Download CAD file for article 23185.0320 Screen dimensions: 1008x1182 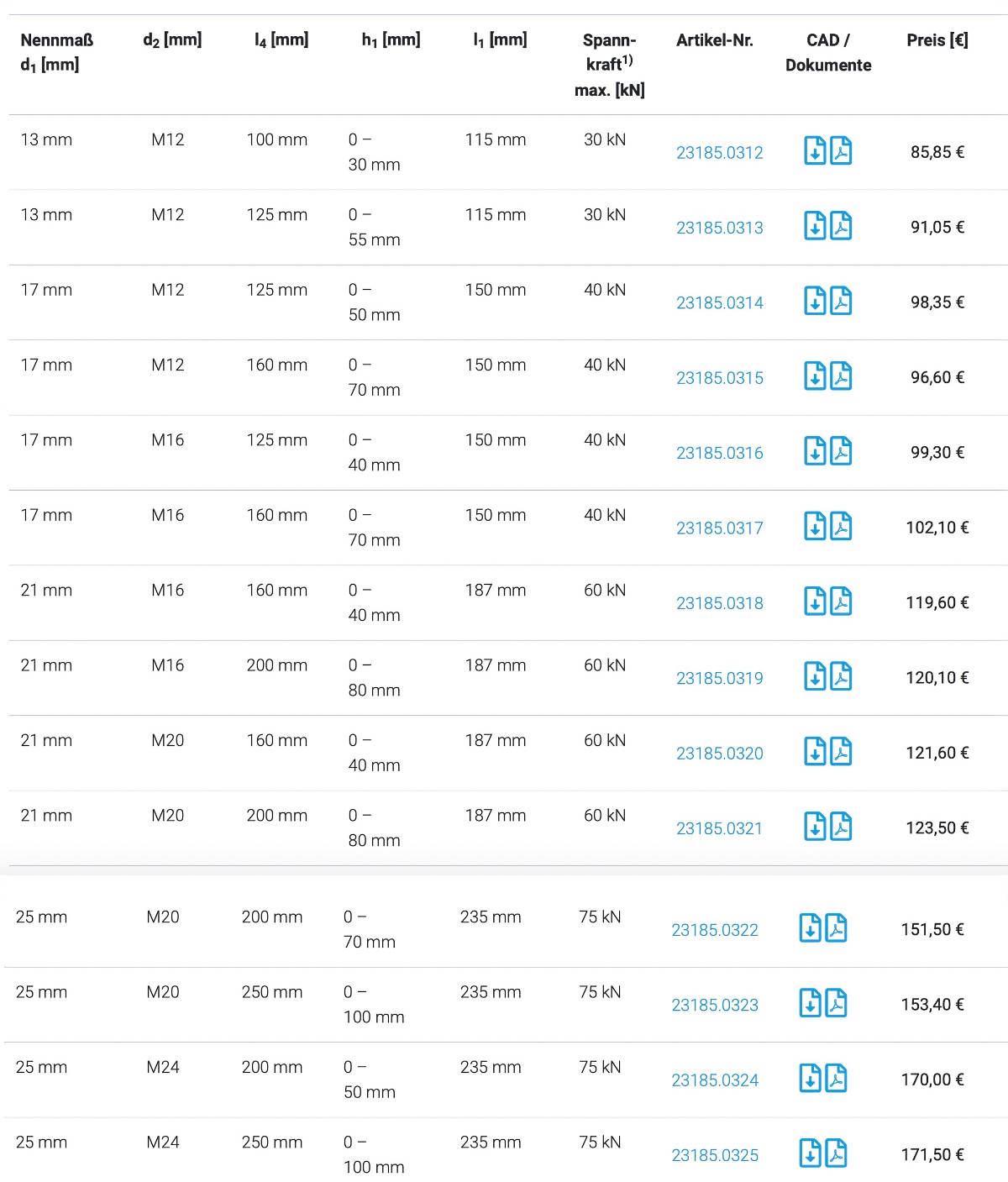click(x=815, y=752)
